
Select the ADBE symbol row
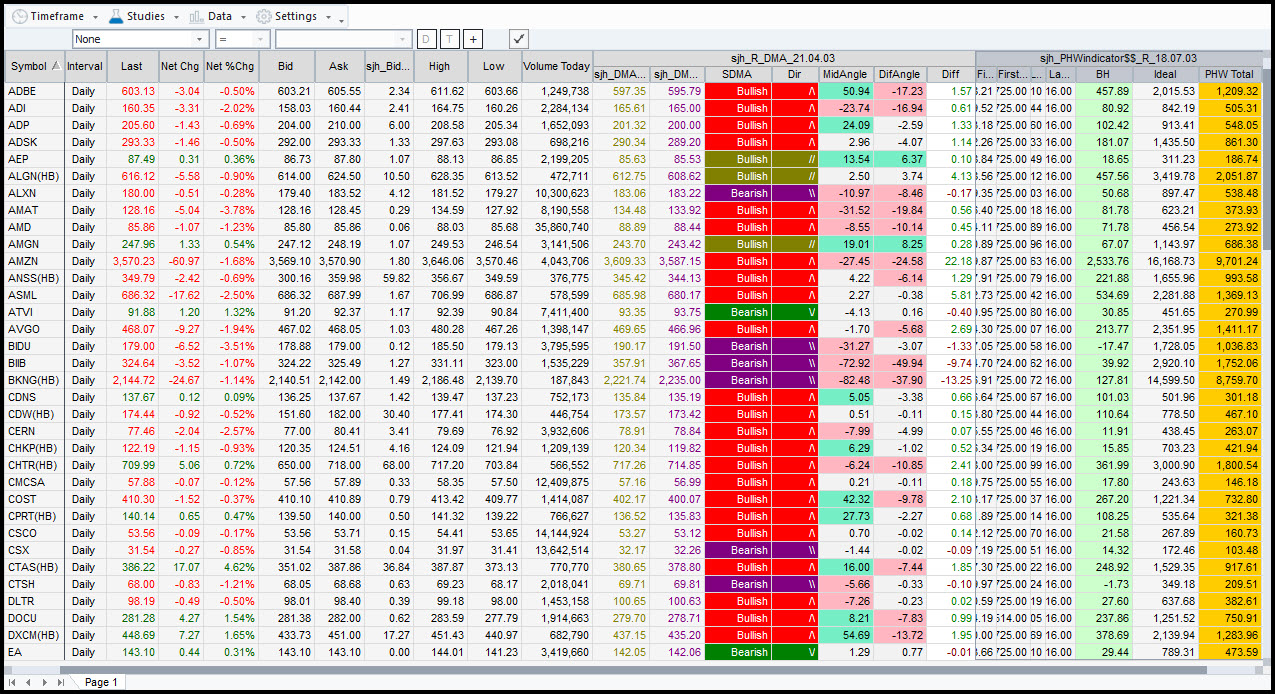pyautogui.click(x=35, y=91)
